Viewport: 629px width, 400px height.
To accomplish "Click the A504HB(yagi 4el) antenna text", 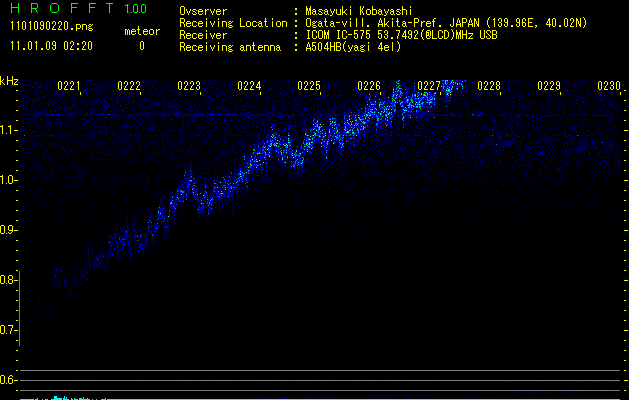I will (x=353, y=47).
